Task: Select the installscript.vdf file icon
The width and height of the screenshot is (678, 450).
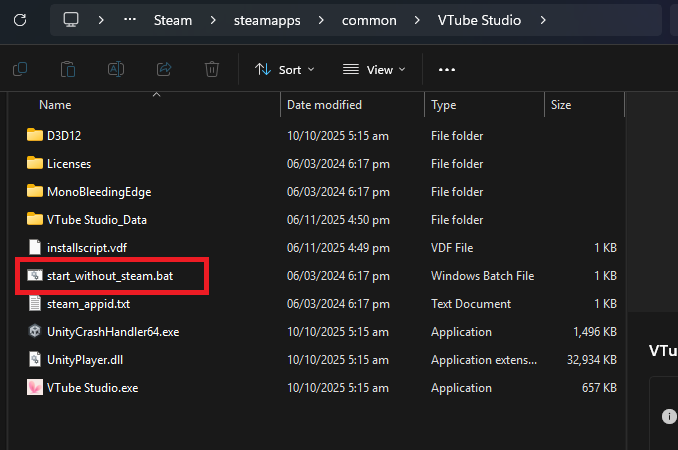Action: (35, 247)
